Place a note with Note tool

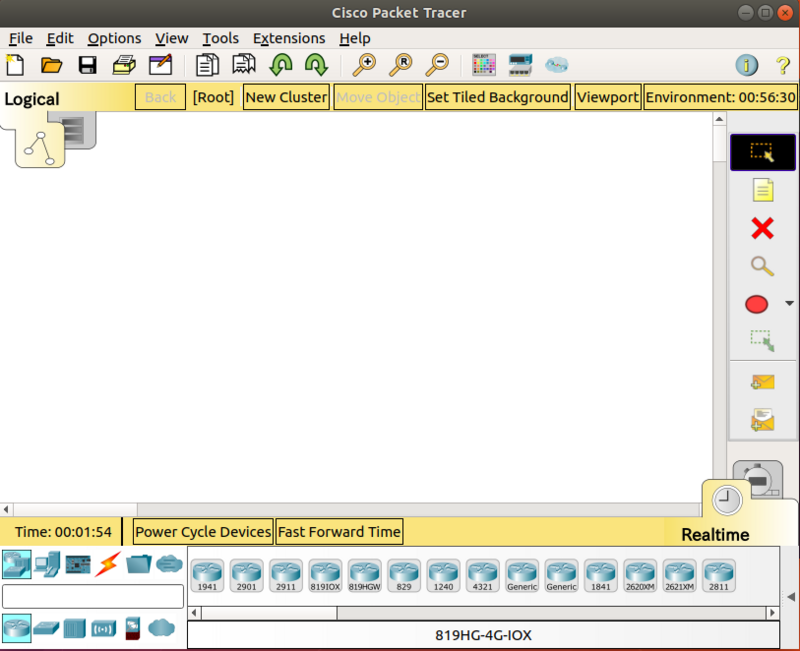pos(763,190)
